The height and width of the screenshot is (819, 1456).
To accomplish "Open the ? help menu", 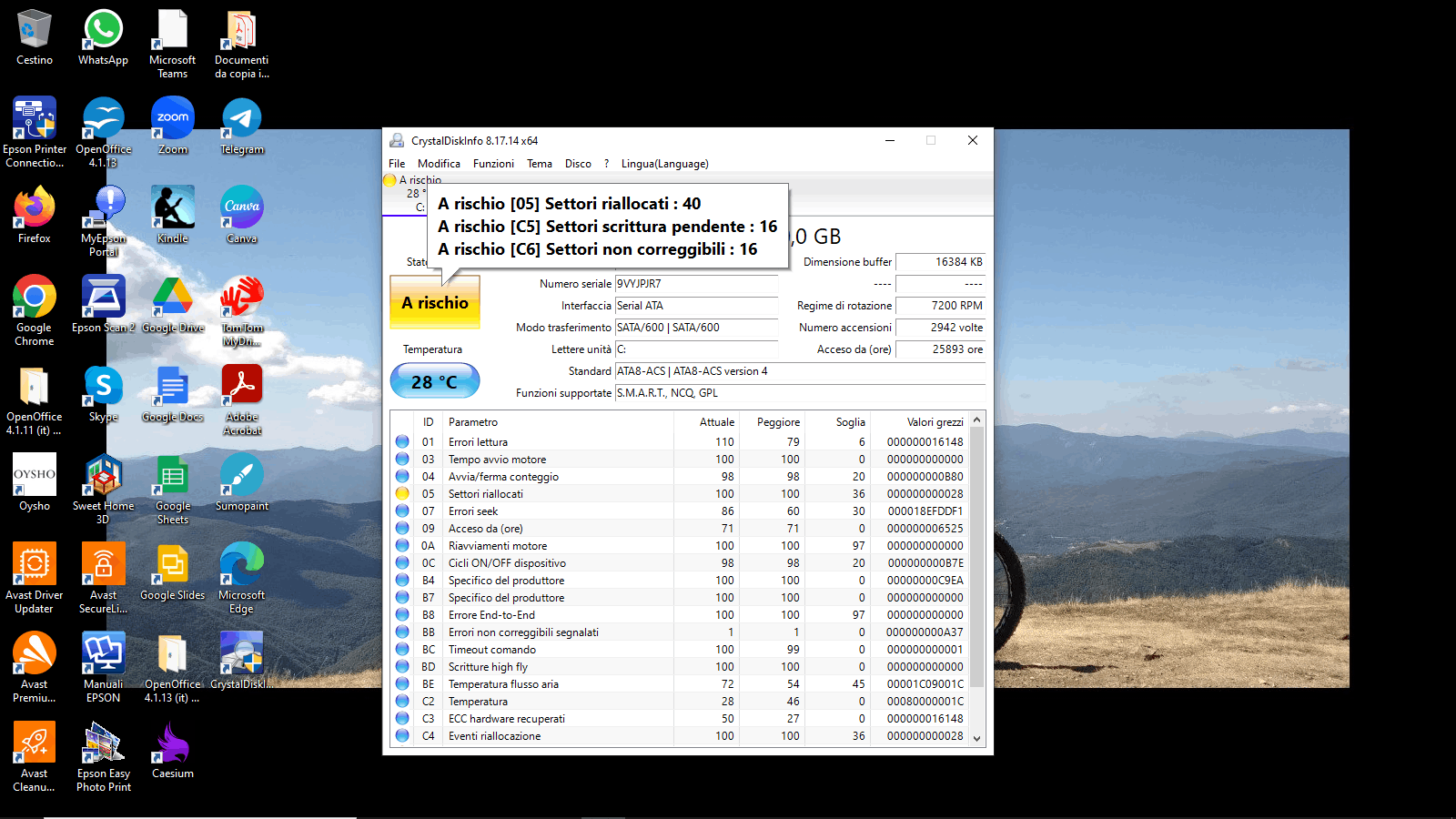I will click(606, 164).
